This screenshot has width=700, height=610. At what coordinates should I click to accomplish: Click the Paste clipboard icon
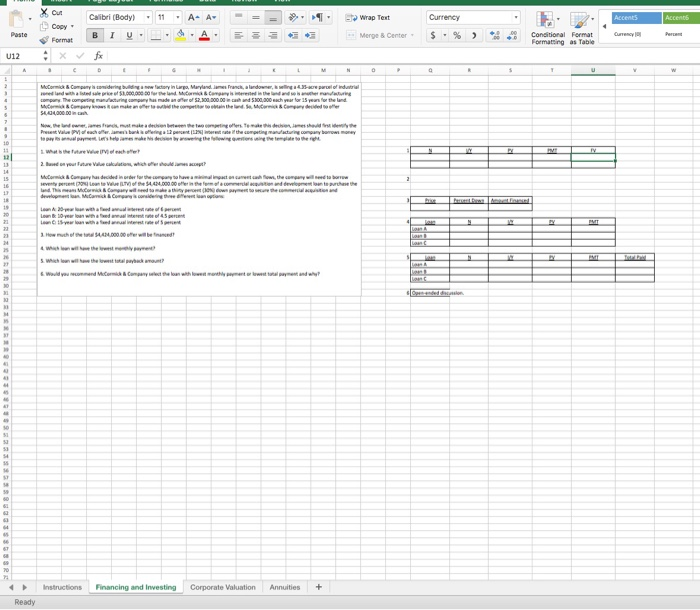coord(17,20)
